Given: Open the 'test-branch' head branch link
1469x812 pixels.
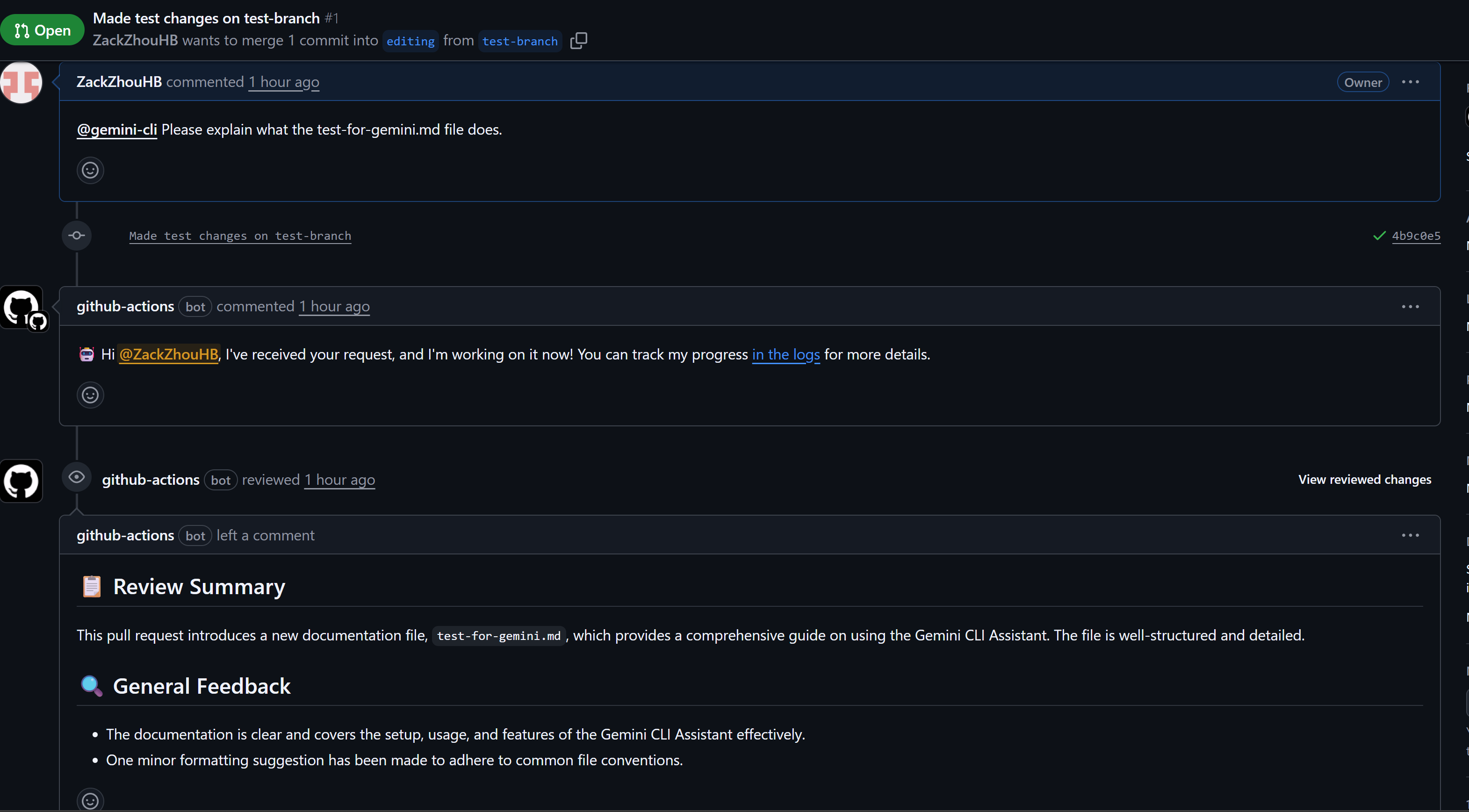Looking at the screenshot, I should pyautogui.click(x=520, y=41).
